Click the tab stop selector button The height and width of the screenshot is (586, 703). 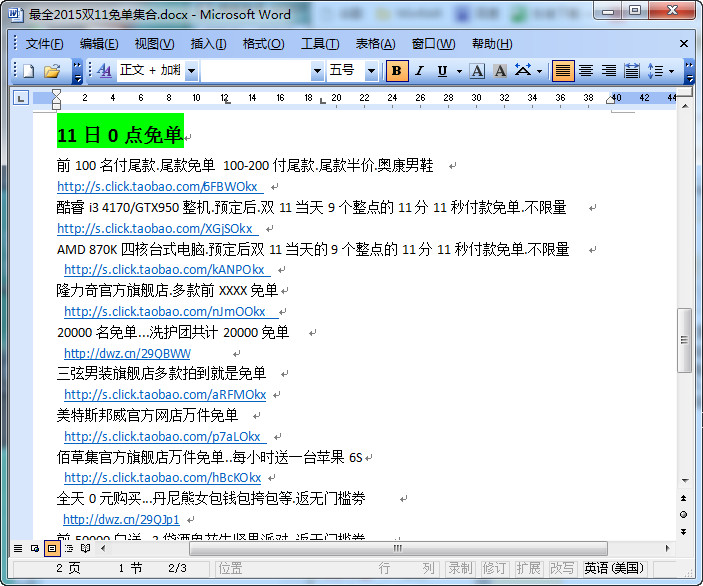point(21,98)
